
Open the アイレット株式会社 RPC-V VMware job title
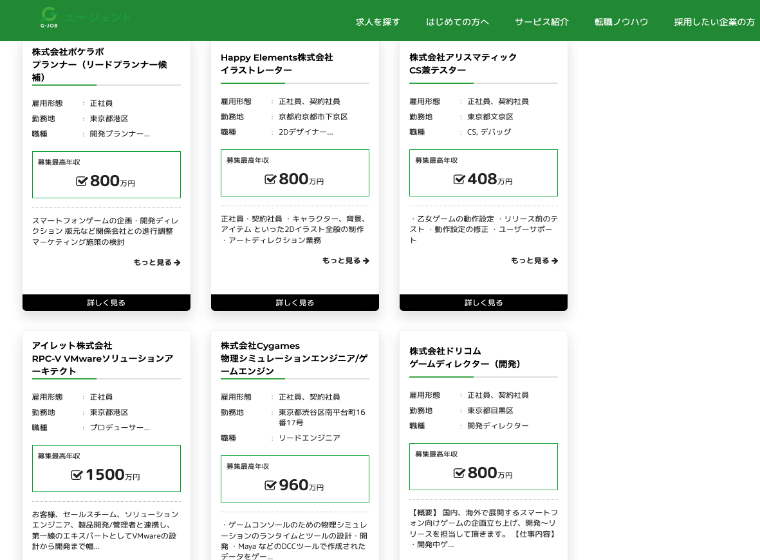103,358
